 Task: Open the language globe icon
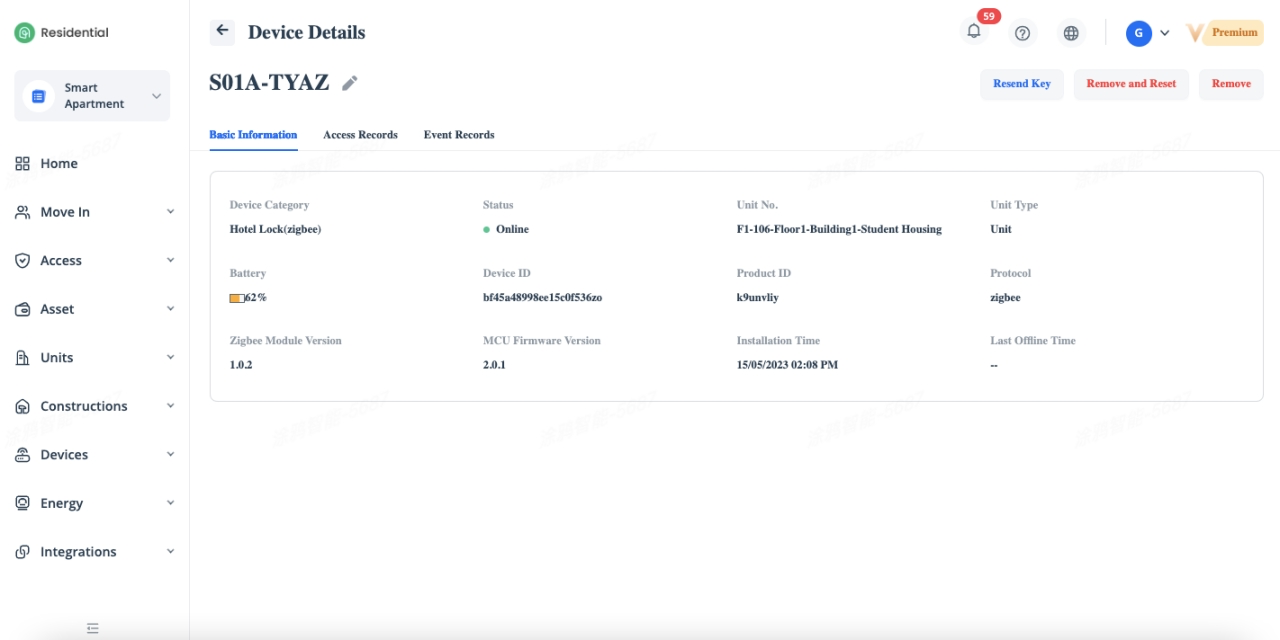1071,33
